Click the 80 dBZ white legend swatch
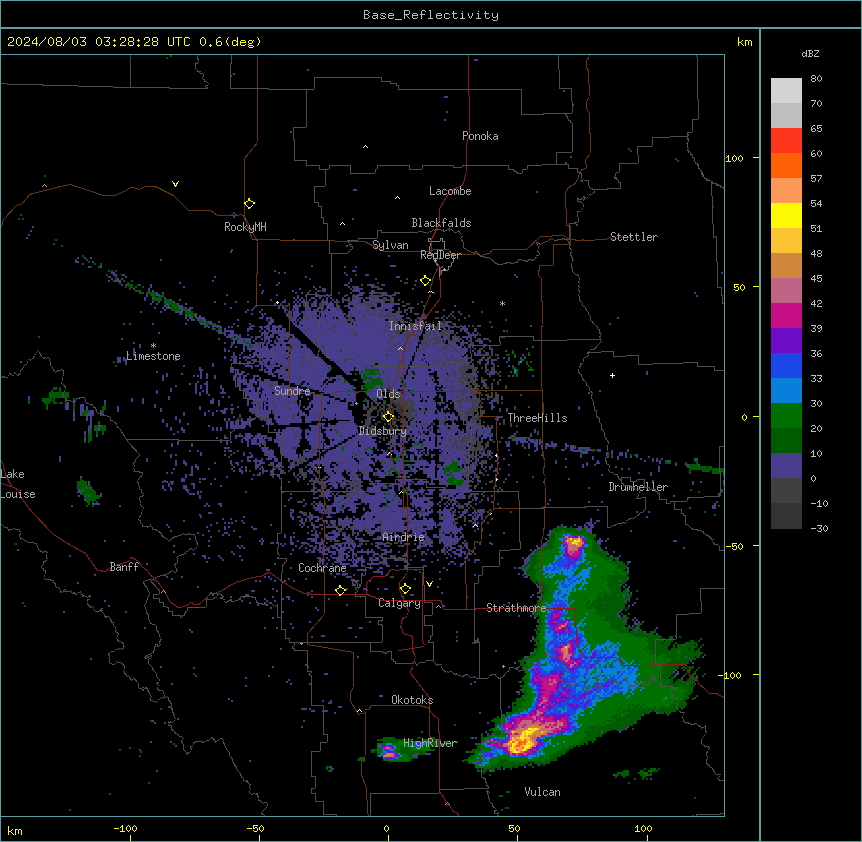The image size is (862, 842). coord(786,91)
